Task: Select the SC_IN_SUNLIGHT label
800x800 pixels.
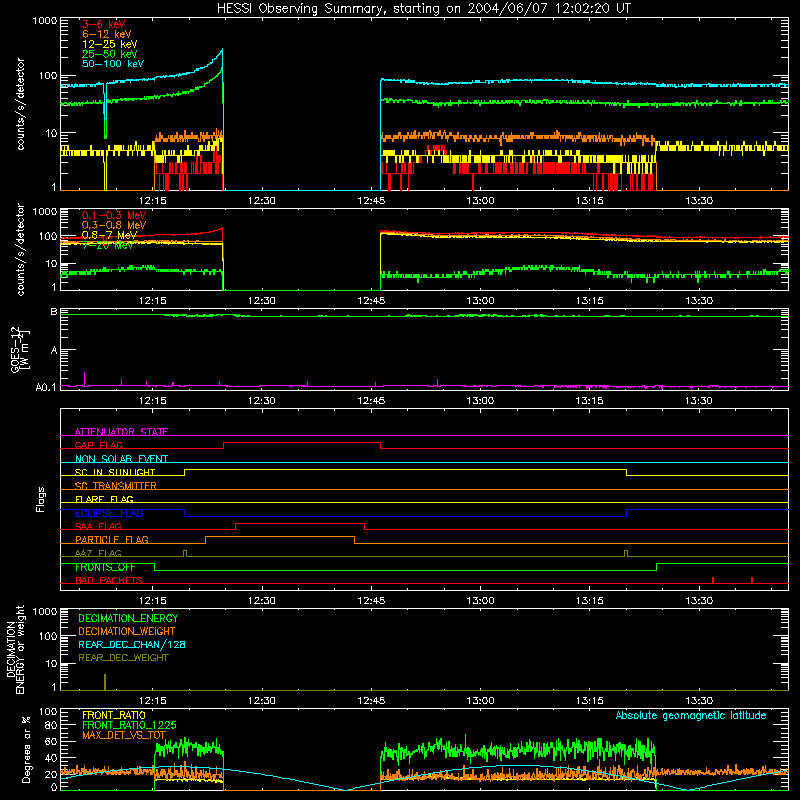Action: 114,472
